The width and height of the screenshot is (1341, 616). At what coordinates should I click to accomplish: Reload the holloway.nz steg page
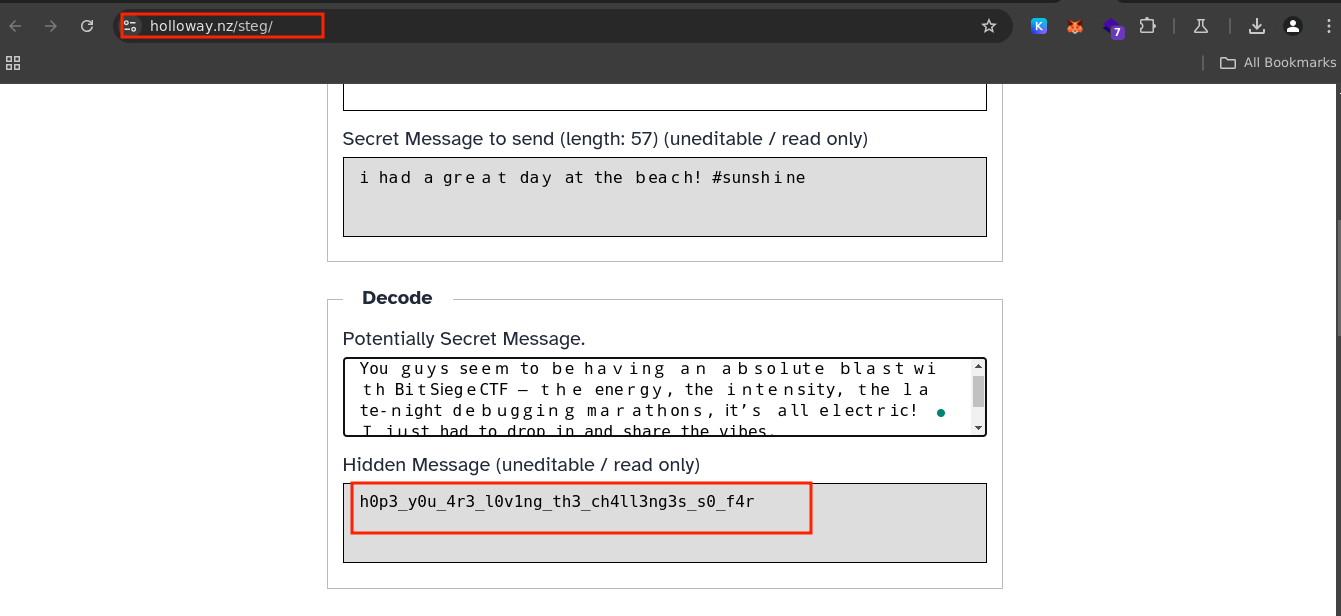pyautogui.click(x=87, y=26)
